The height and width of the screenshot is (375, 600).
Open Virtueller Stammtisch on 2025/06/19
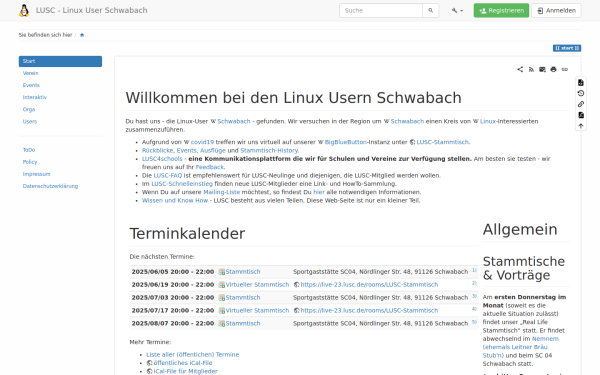click(257, 285)
